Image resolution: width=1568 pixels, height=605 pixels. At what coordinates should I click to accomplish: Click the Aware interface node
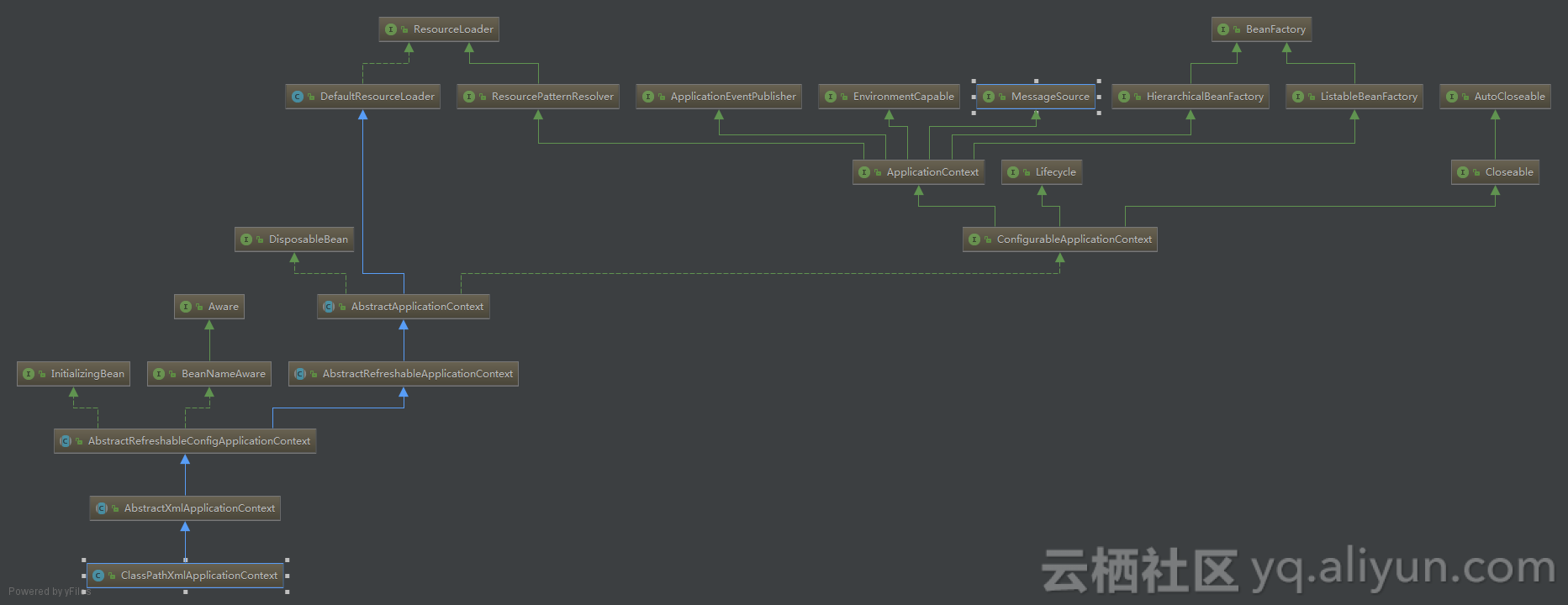209,307
